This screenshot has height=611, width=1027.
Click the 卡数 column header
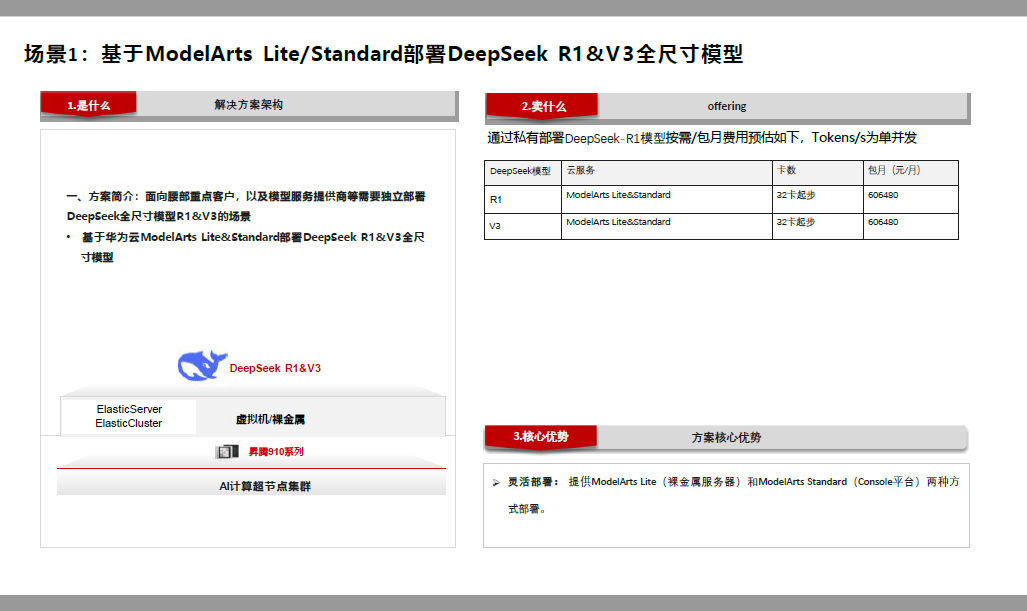817,173
